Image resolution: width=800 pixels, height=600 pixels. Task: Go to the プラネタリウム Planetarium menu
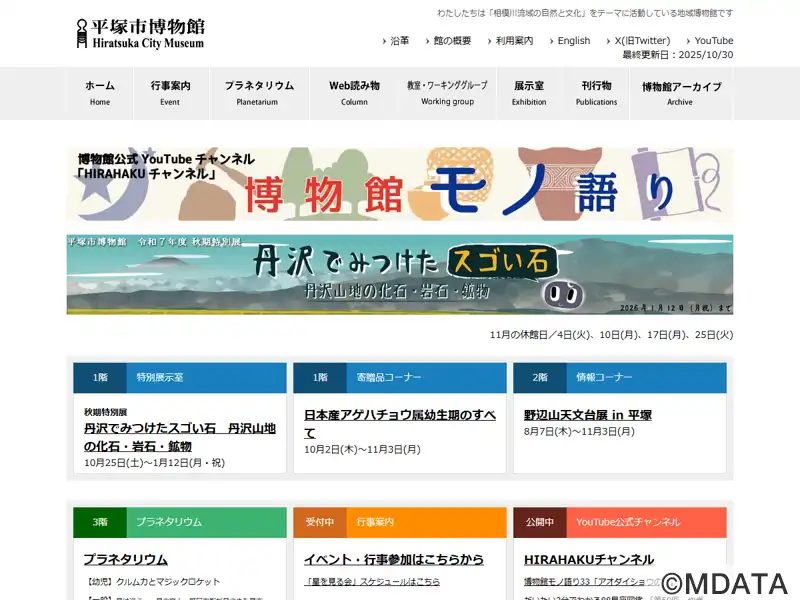[x=259, y=93]
